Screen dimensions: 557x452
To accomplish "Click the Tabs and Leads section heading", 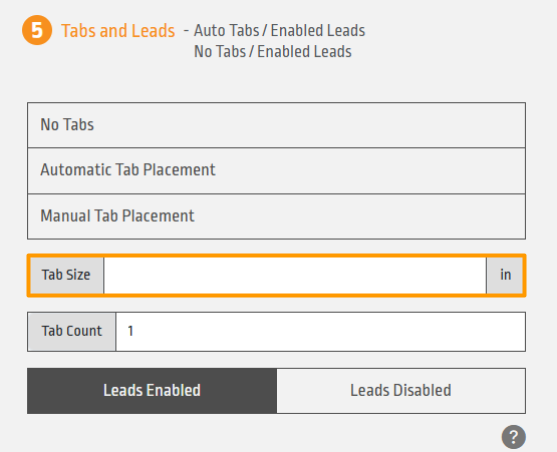I will (118, 31).
